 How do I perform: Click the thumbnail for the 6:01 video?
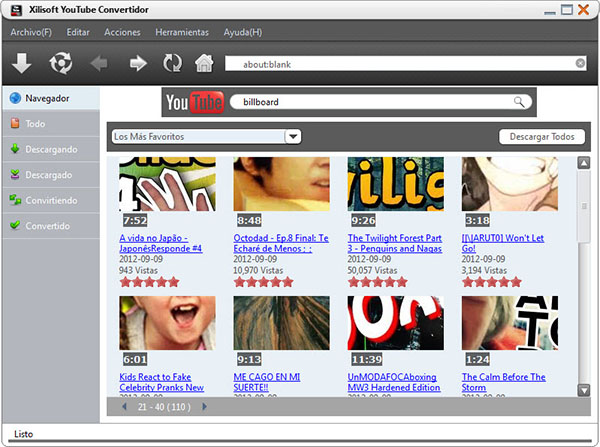pos(167,323)
